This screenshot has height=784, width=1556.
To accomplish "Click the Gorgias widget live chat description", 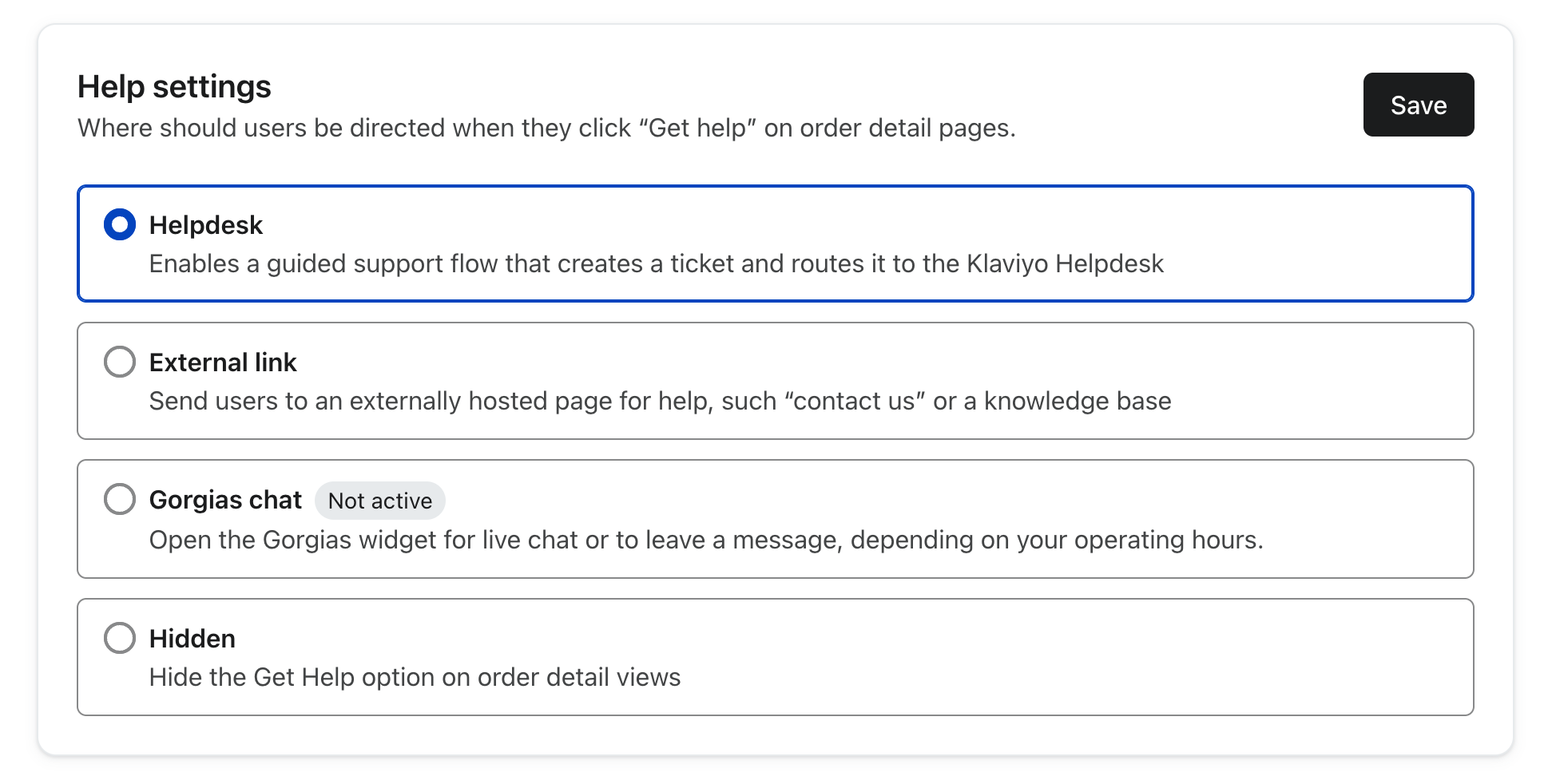I will pos(705,540).
